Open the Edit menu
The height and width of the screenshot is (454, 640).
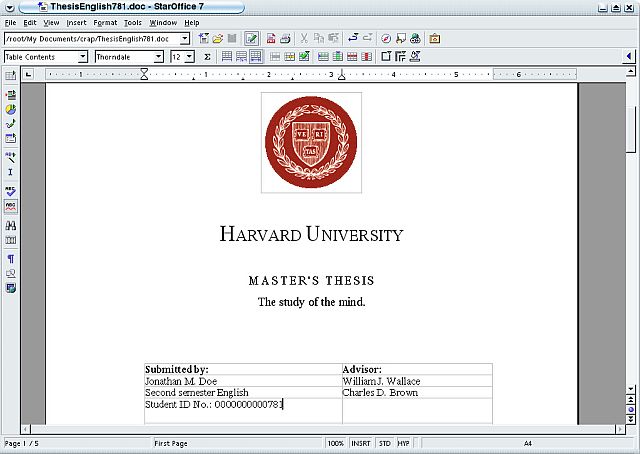pyautogui.click(x=30, y=23)
